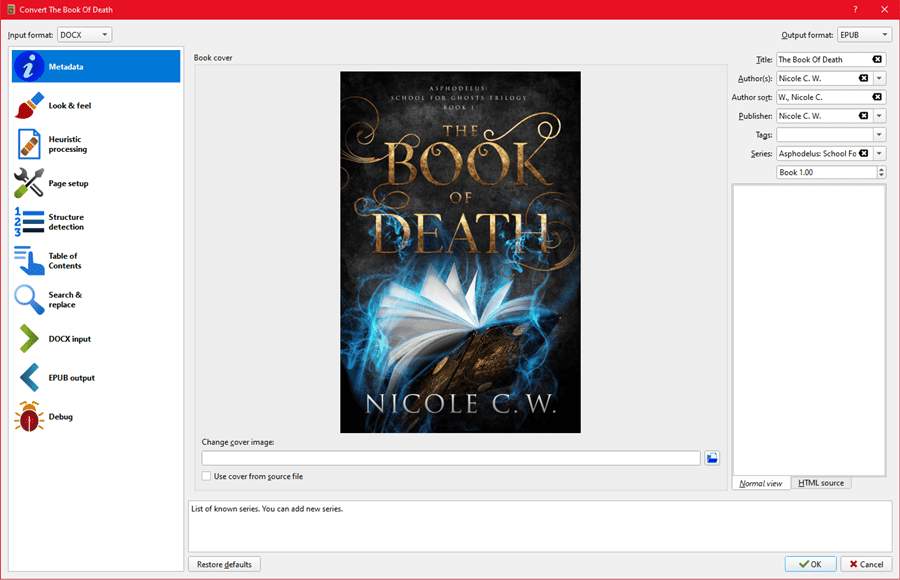Select the EPUB output label
900x580 pixels.
pyautogui.click(x=72, y=378)
